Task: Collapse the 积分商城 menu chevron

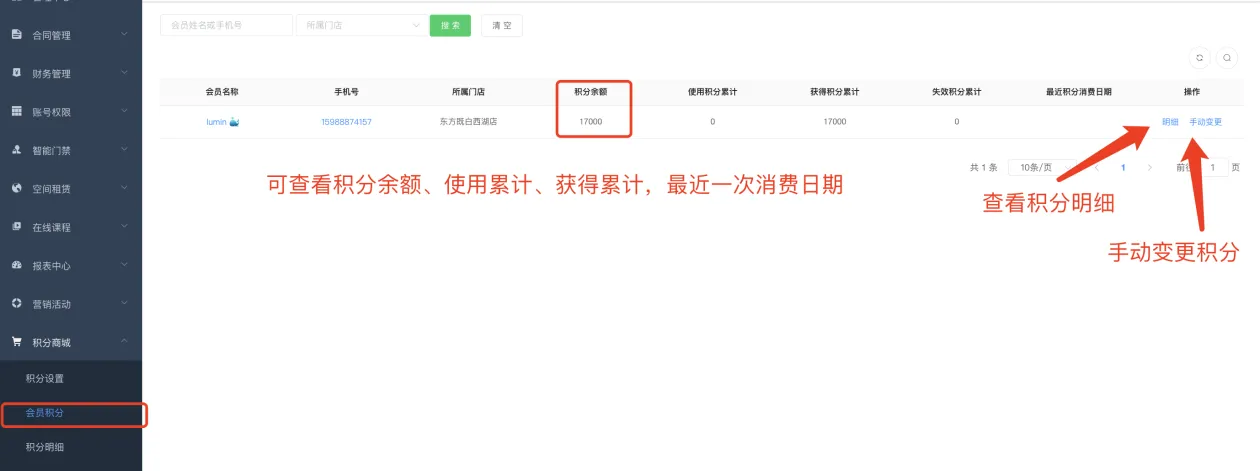Action: [x=124, y=342]
